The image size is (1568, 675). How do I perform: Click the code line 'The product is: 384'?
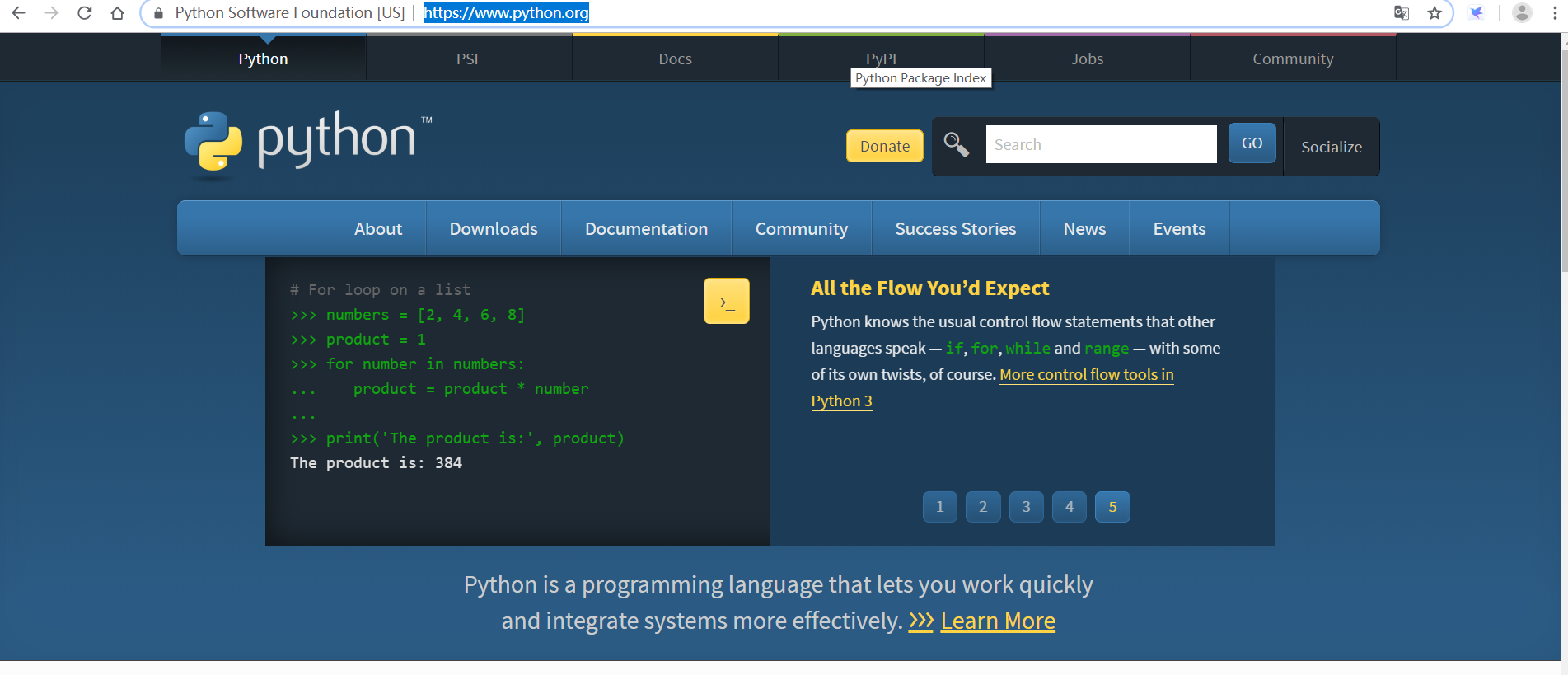(376, 463)
